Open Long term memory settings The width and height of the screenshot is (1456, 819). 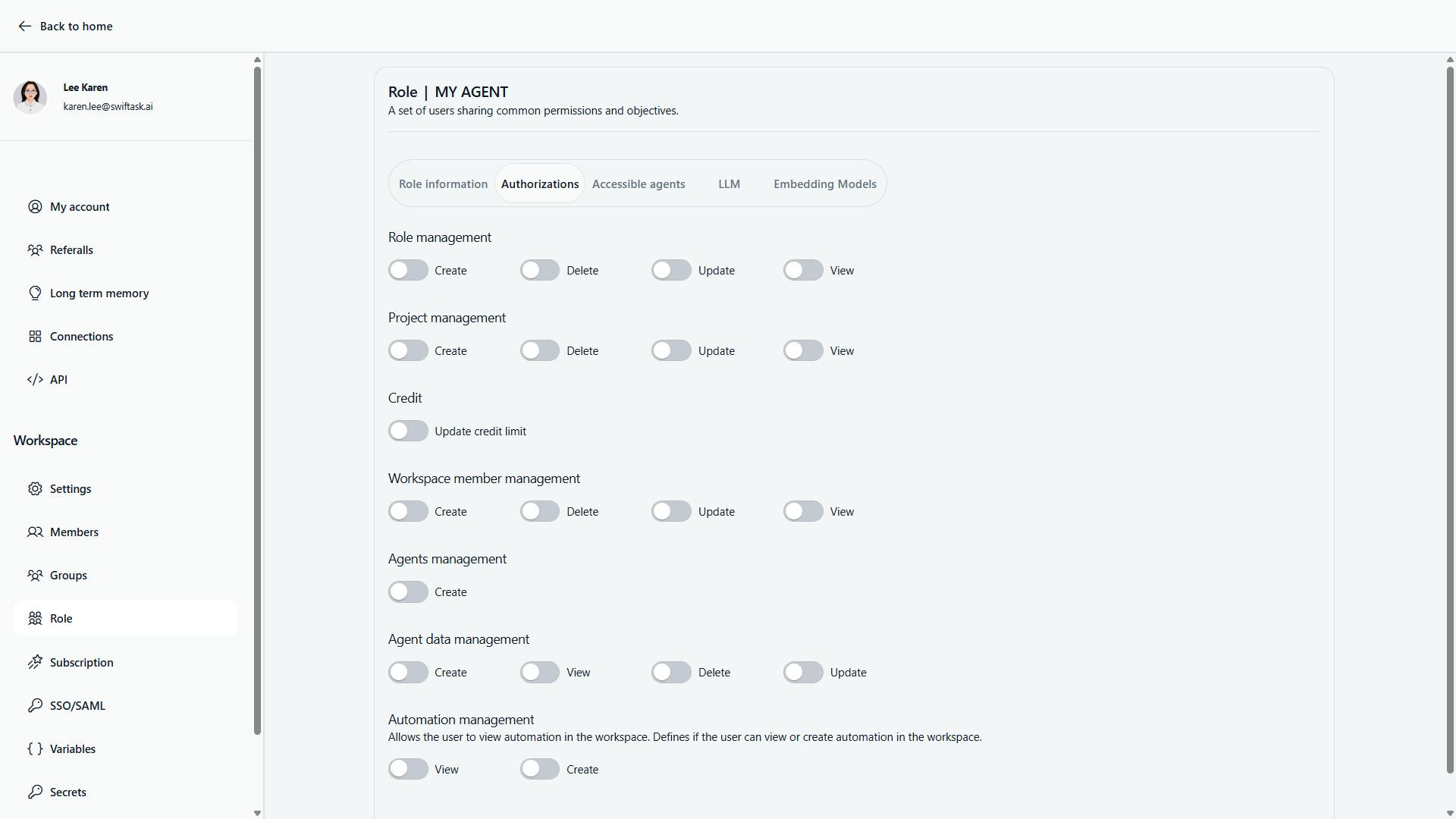[99, 293]
